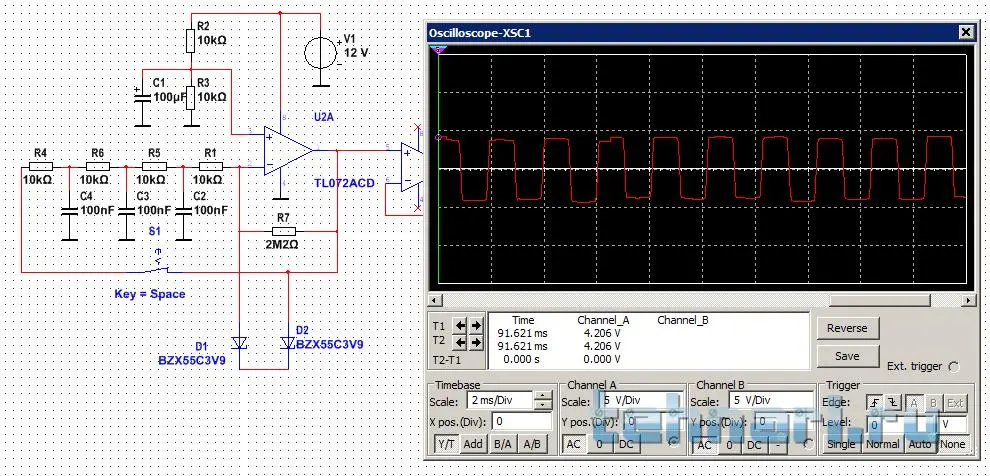Viewport: 990px width, 476px height.
Task: Click the Channel A Y pos field
Action: point(653,422)
